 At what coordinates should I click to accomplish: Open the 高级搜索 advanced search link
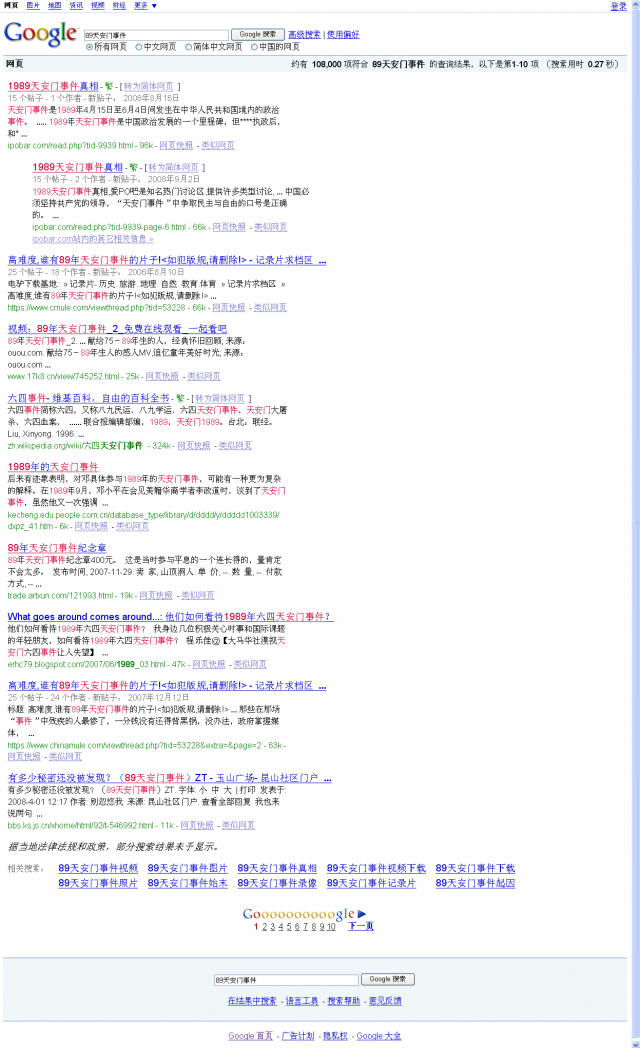pyautogui.click(x=304, y=34)
